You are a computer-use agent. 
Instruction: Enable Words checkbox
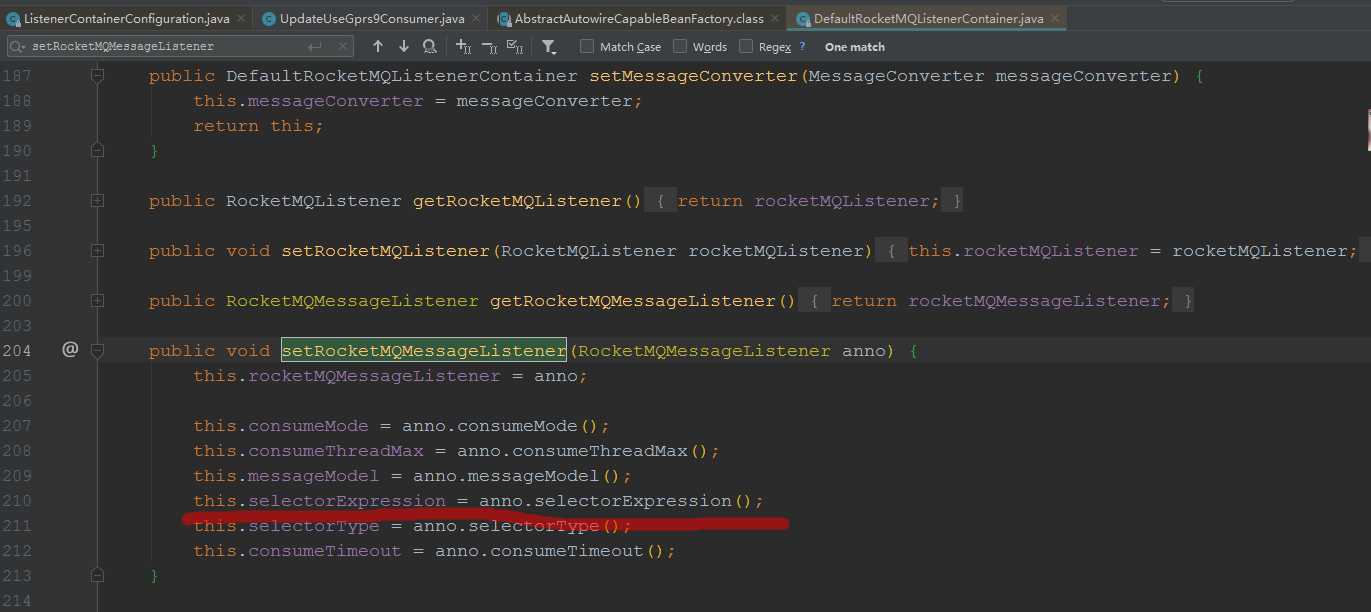click(x=680, y=46)
